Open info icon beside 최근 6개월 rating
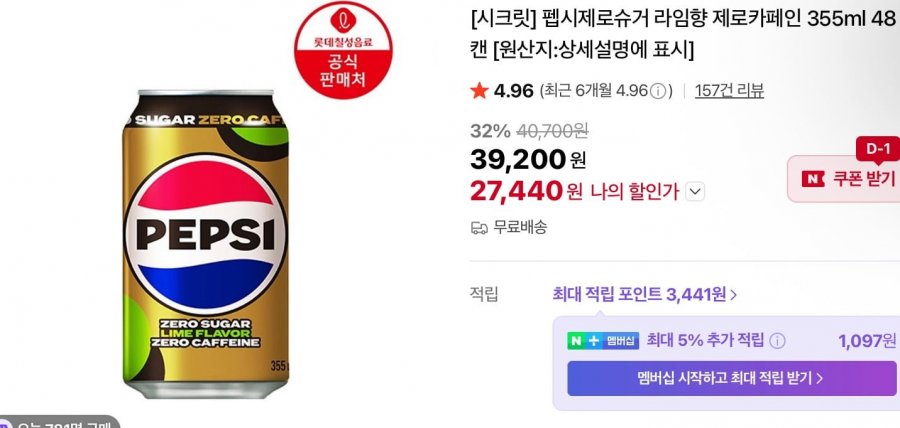The width and height of the screenshot is (900, 428). [657, 92]
